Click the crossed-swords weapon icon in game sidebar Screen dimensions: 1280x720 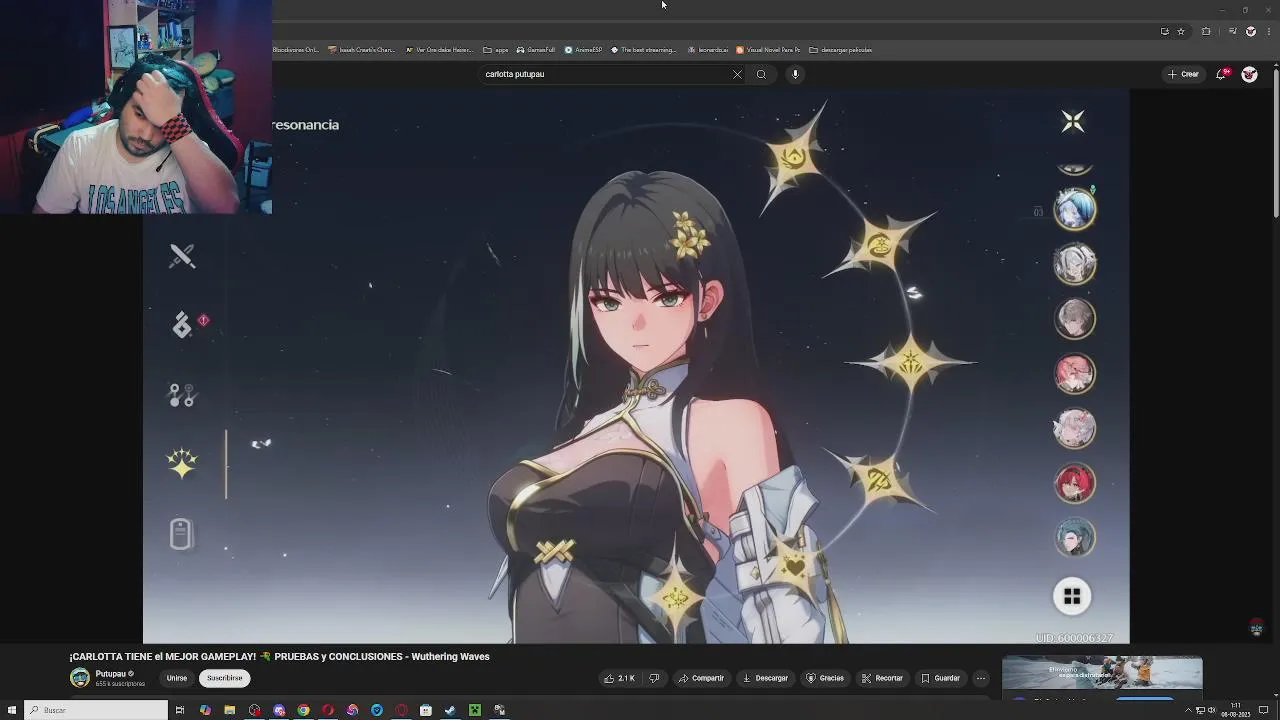[182, 256]
